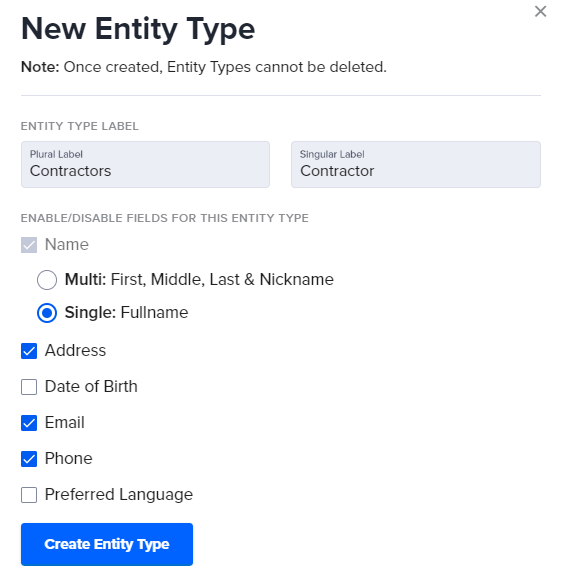
Task: Click the 'Address' label text
Action: click(x=75, y=350)
